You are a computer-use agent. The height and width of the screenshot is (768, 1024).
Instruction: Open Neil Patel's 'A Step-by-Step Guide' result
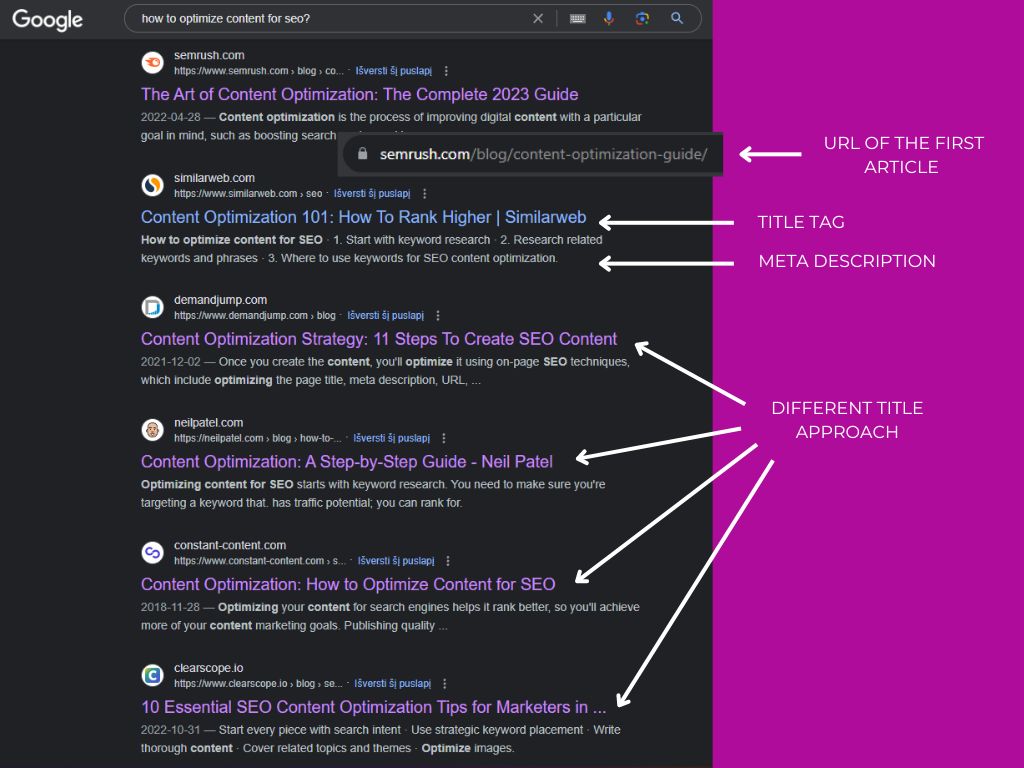[347, 462]
